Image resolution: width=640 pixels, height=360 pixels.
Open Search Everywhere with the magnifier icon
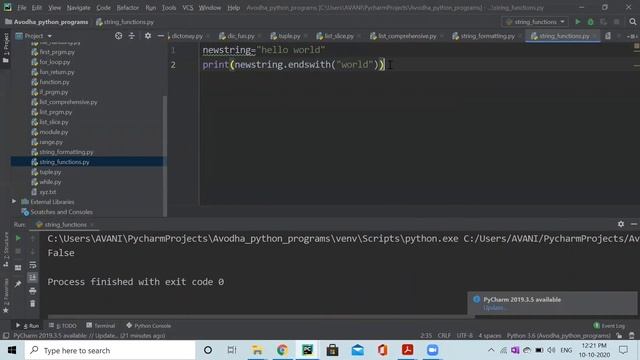(x=632, y=22)
